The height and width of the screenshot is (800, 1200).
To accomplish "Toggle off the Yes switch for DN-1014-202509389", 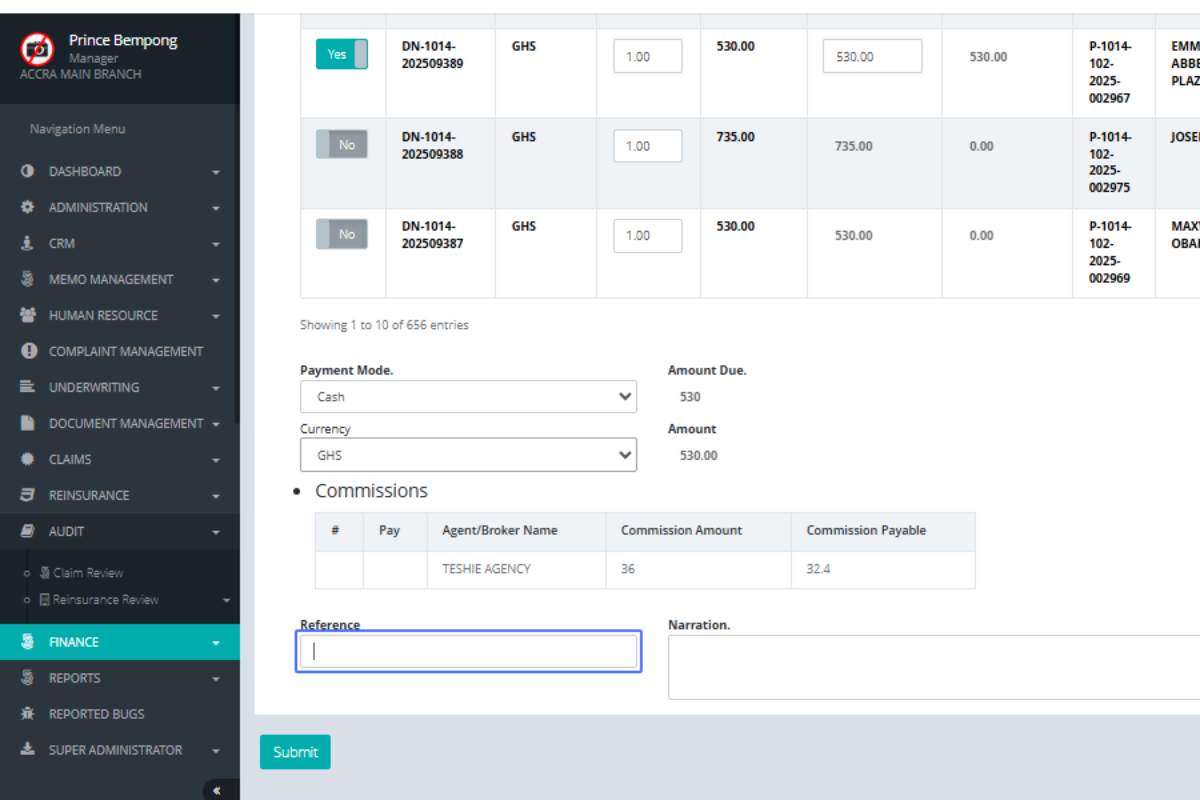I will coord(342,55).
